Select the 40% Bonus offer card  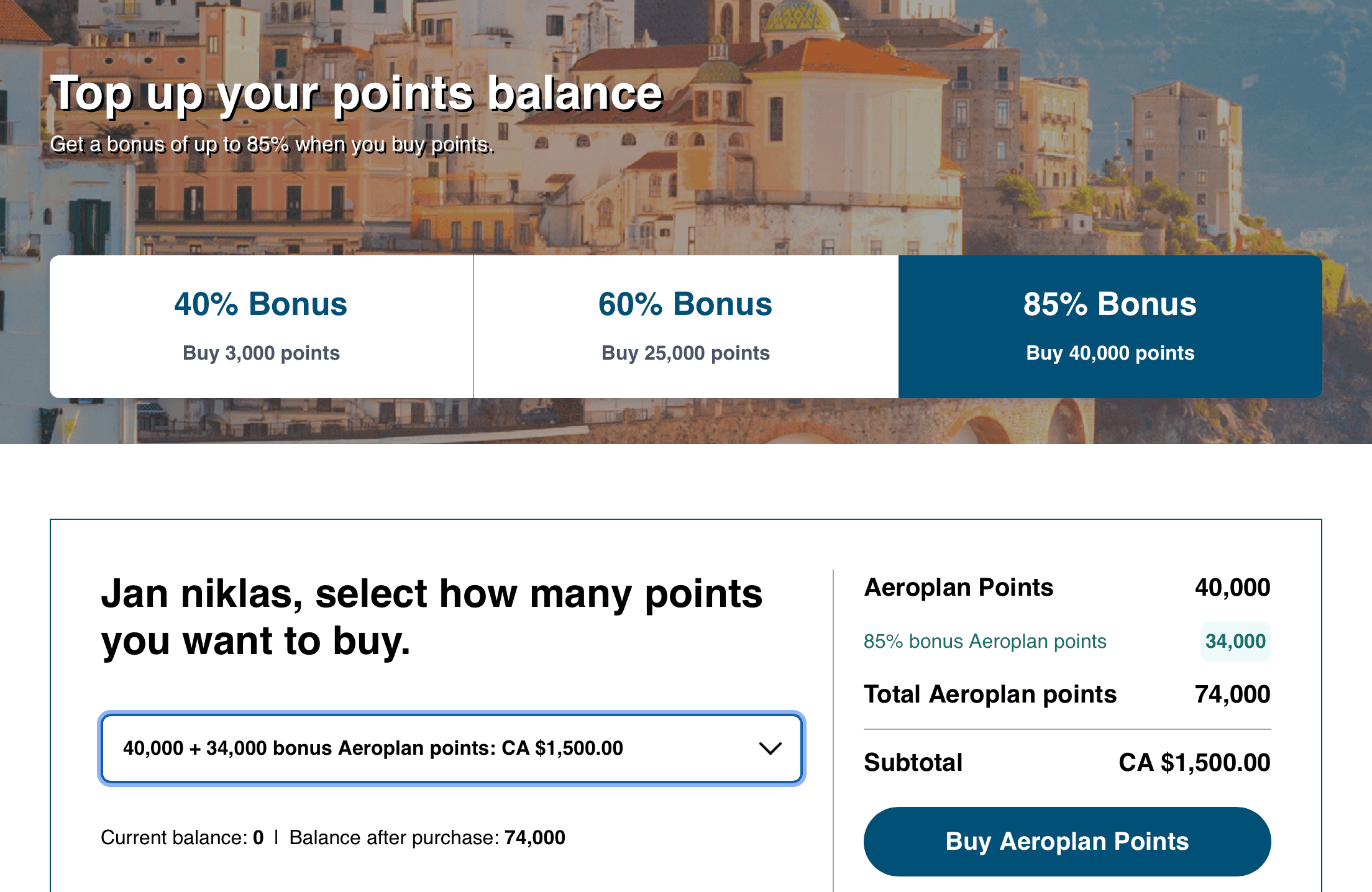261,326
